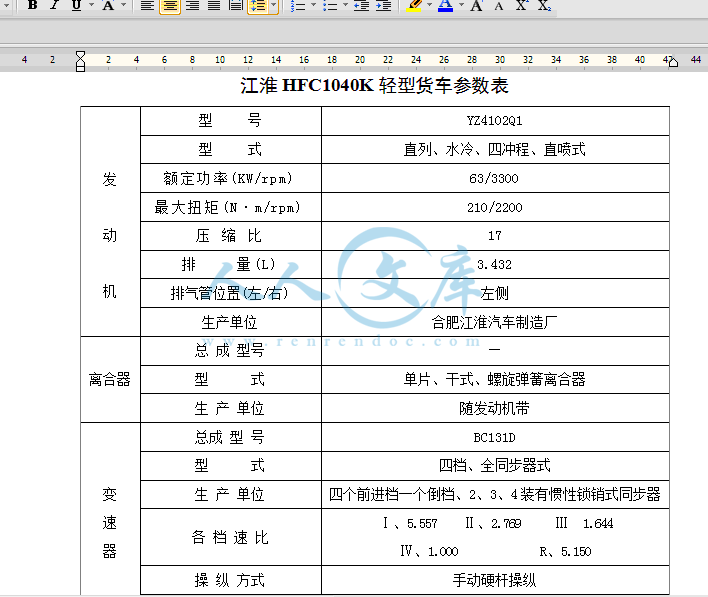The width and height of the screenshot is (708, 597).
Task: Click label 排气管位置(左/右)
Action: 229,294
